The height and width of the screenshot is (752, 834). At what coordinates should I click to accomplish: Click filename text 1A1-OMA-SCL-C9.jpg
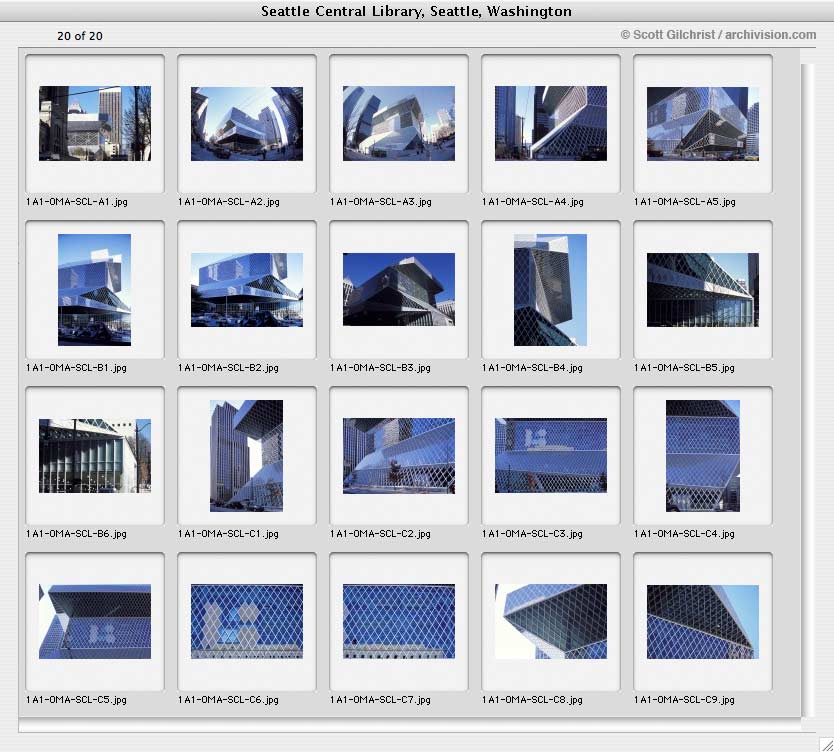pyautogui.click(x=685, y=699)
